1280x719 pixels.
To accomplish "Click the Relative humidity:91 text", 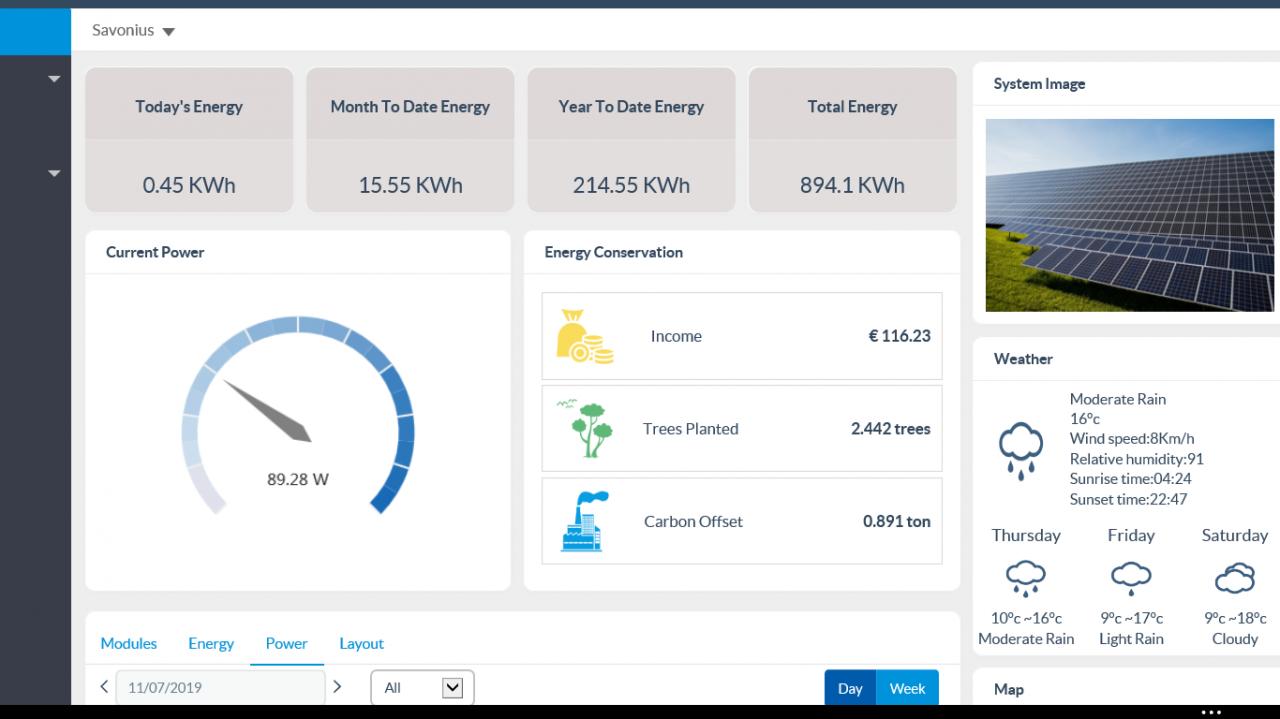I will [x=1136, y=459].
